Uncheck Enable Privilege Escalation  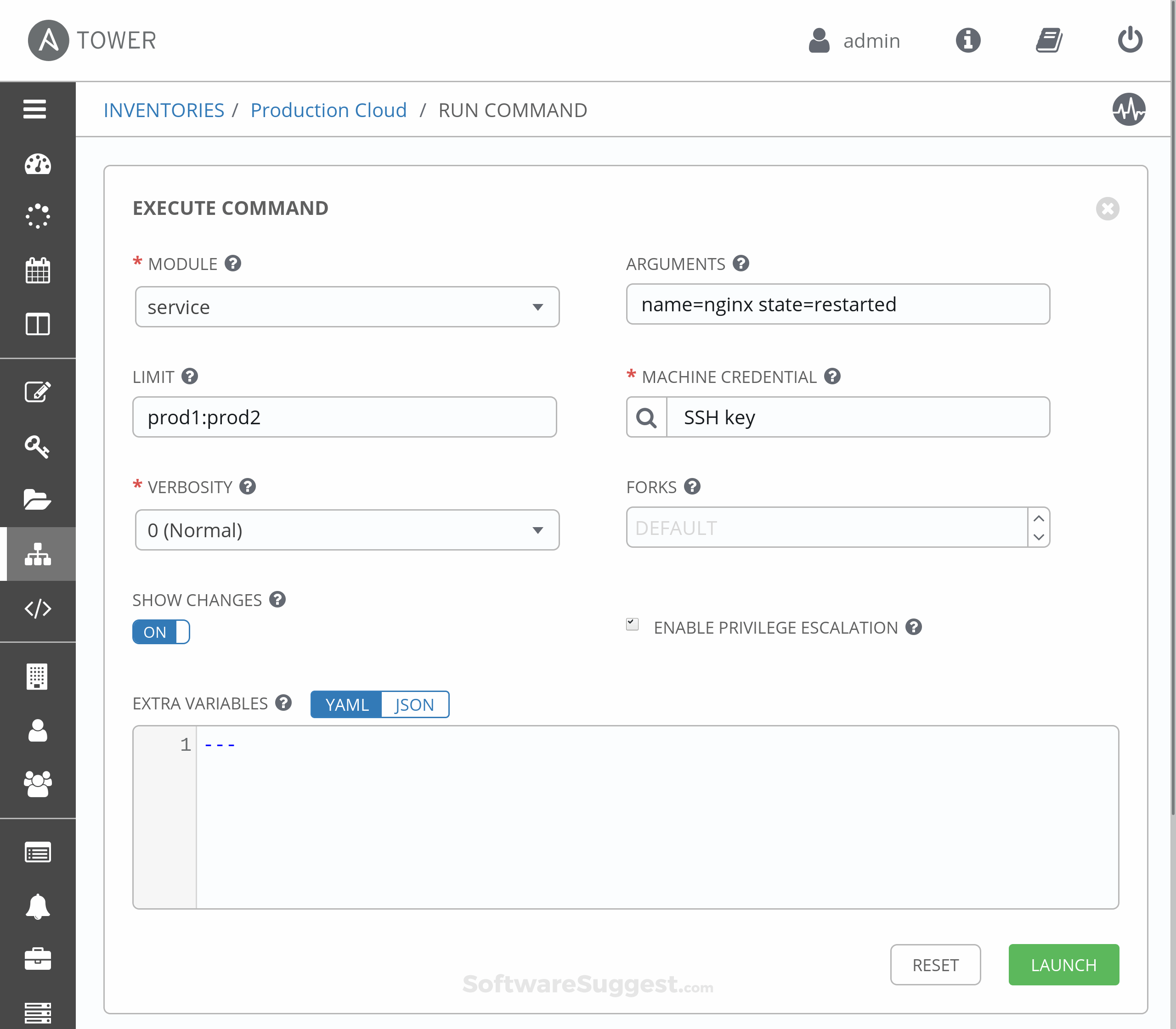pyautogui.click(x=633, y=624)
